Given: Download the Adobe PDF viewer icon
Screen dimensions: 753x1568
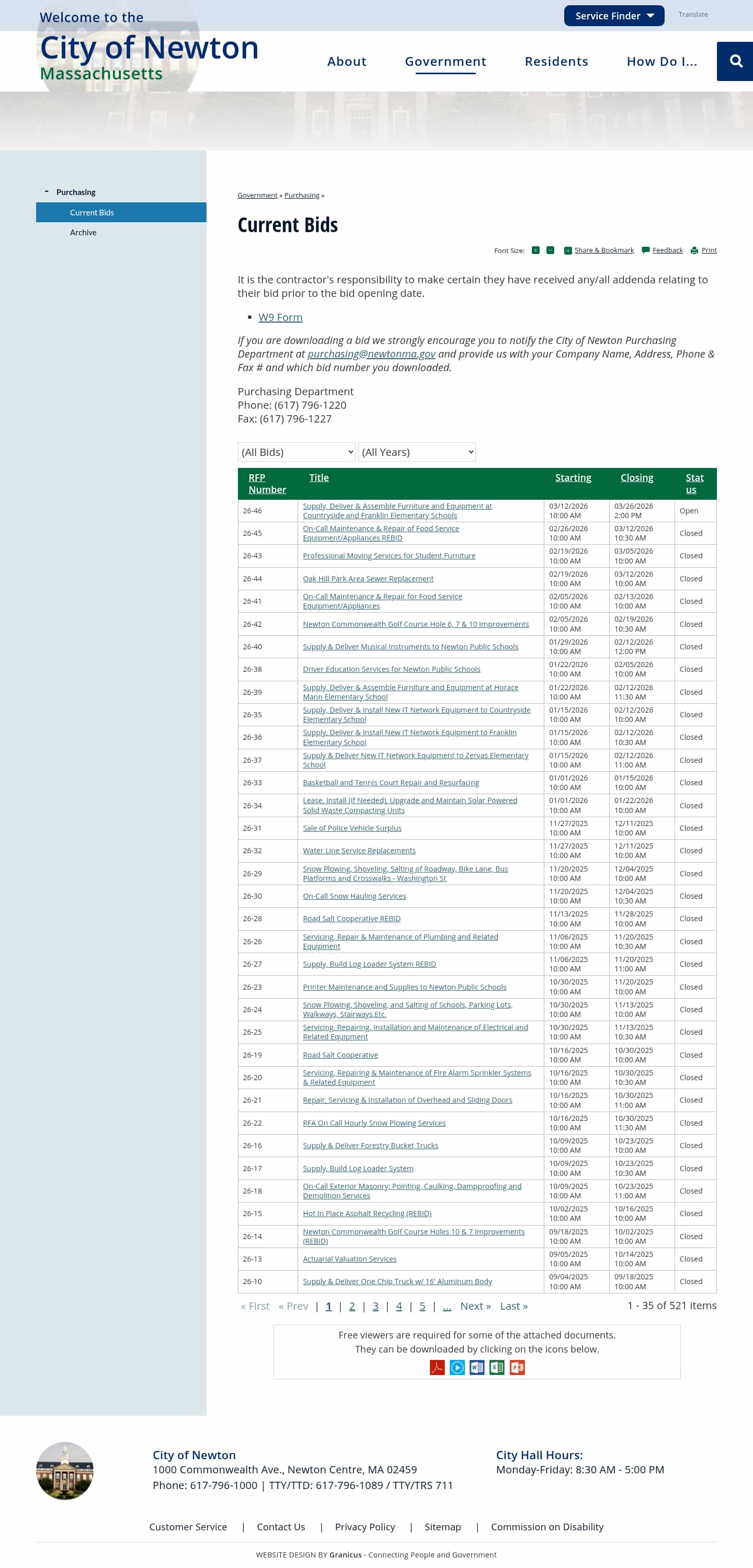Looking at the screenshot, I should tap(437, 1367).
